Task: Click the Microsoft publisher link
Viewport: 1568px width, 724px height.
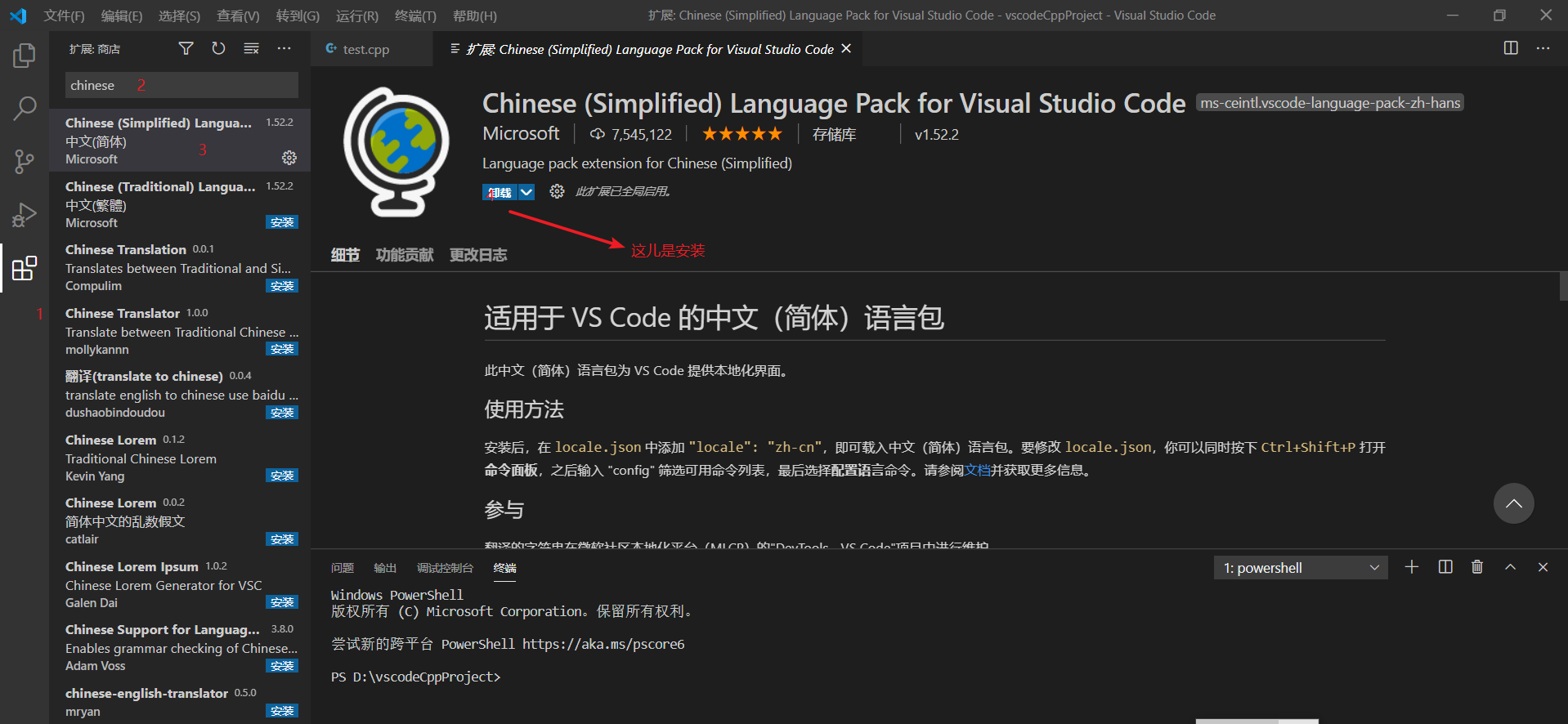Action: 521,133
